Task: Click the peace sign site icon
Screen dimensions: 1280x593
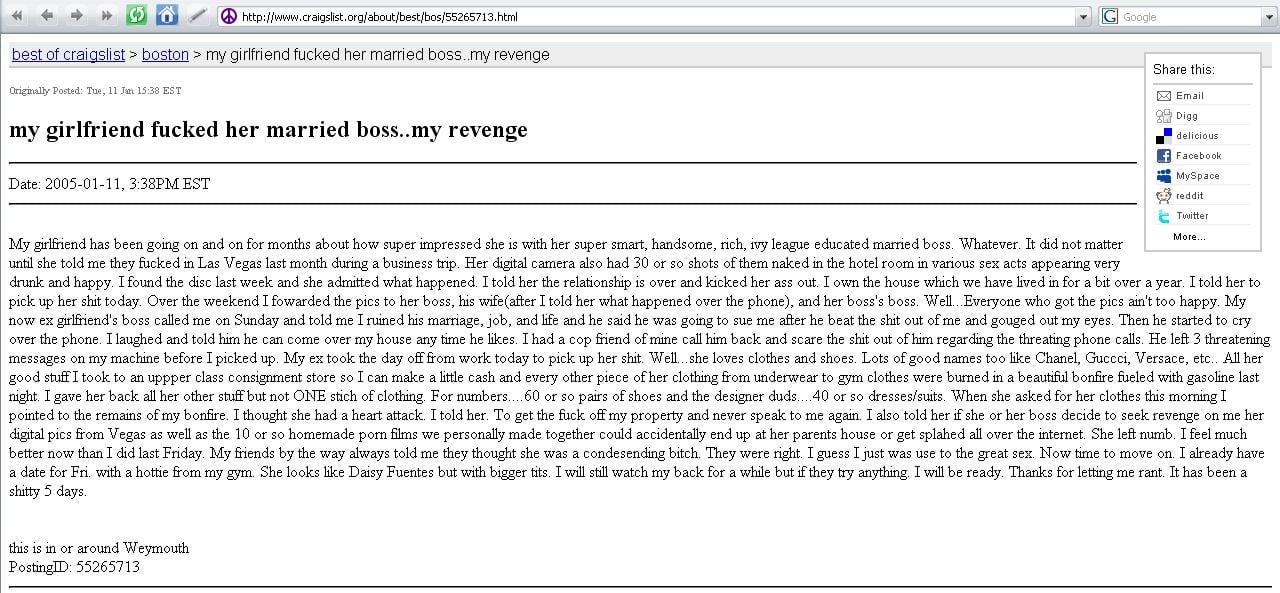Action: tap(228, 16)
